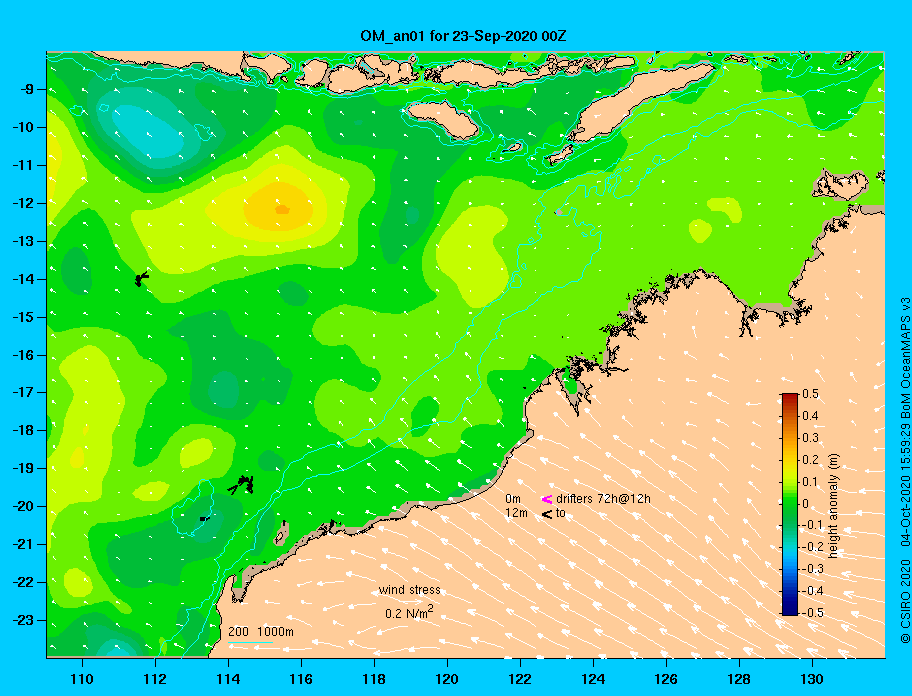Viewport: 912px width, 696px height.
Task: Click the black 12m arrow legend symbol
Action: (547, 513)
